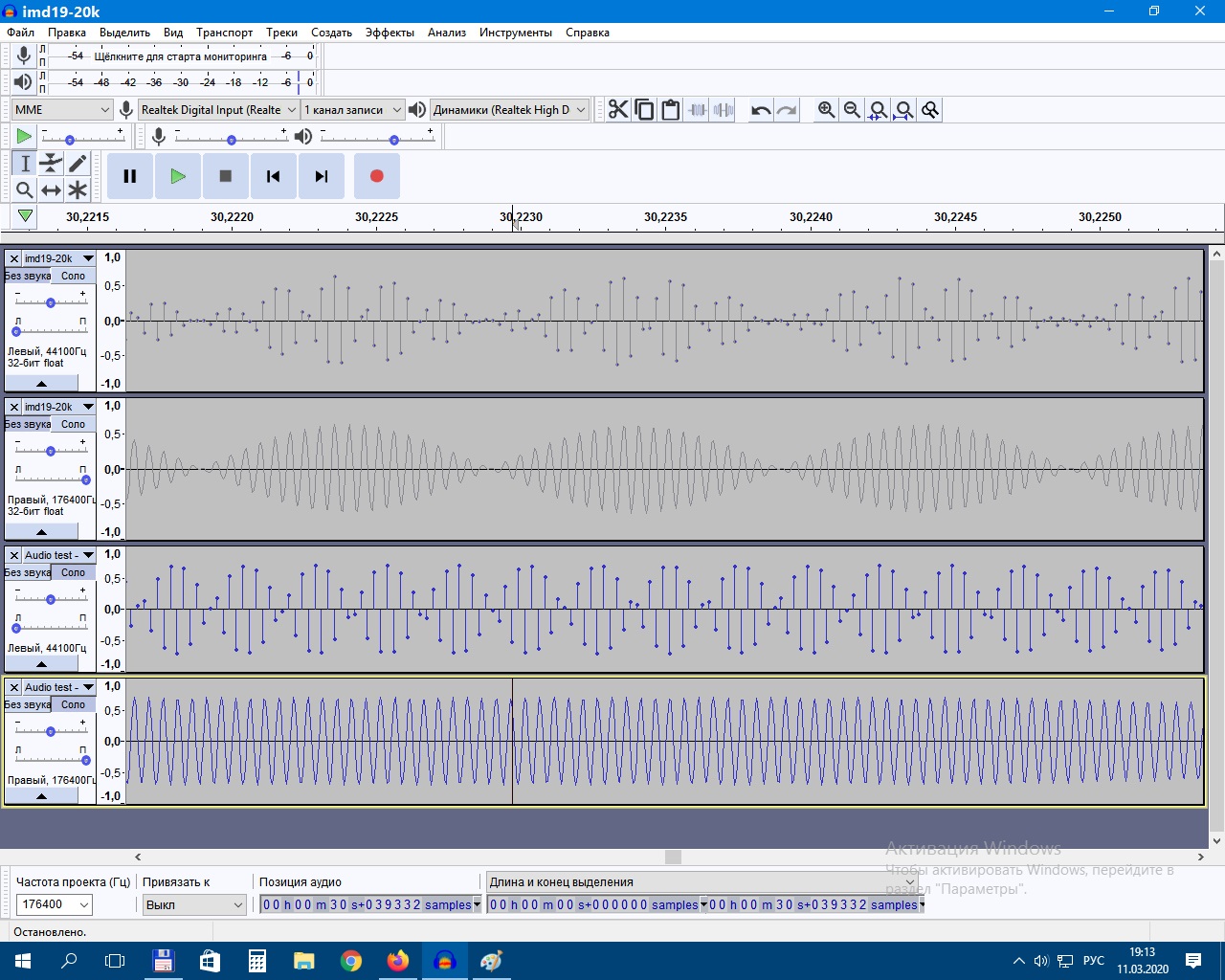Open the Длина и конец выделения dropdown

[702, 882]
